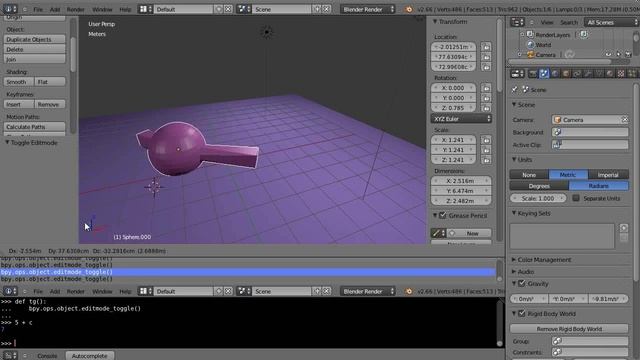640x360 pixels.
Task: Toggle Camera renderability in Outliner
Action: [628, 54]
